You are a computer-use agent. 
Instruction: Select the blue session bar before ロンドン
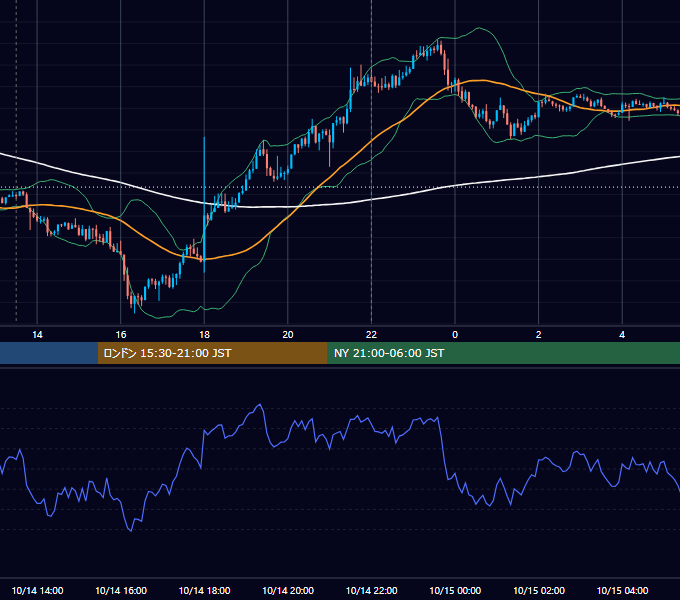(x=49, y=353)
